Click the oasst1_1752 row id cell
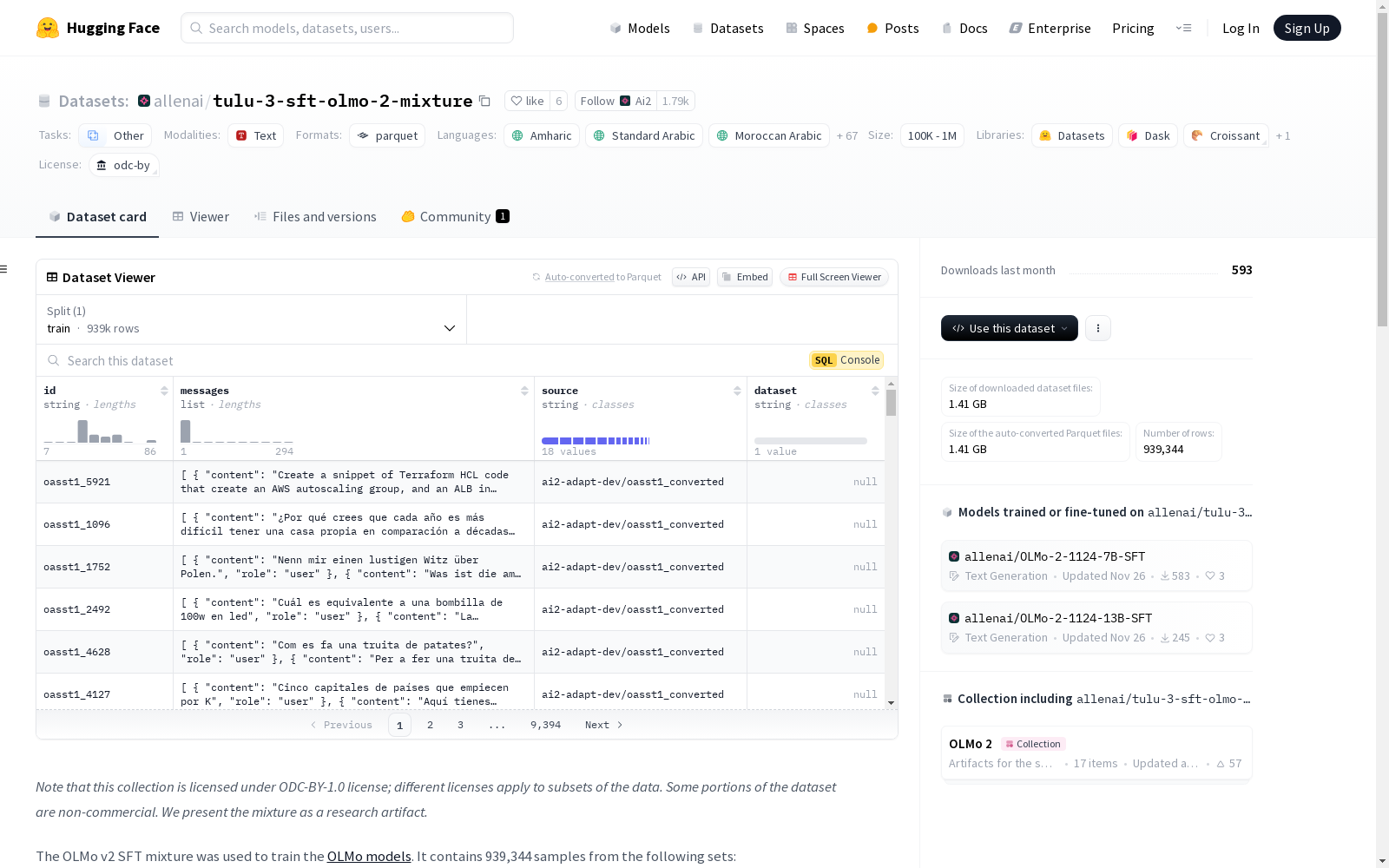The image size is (1389, 868). (x=104, y=567)
